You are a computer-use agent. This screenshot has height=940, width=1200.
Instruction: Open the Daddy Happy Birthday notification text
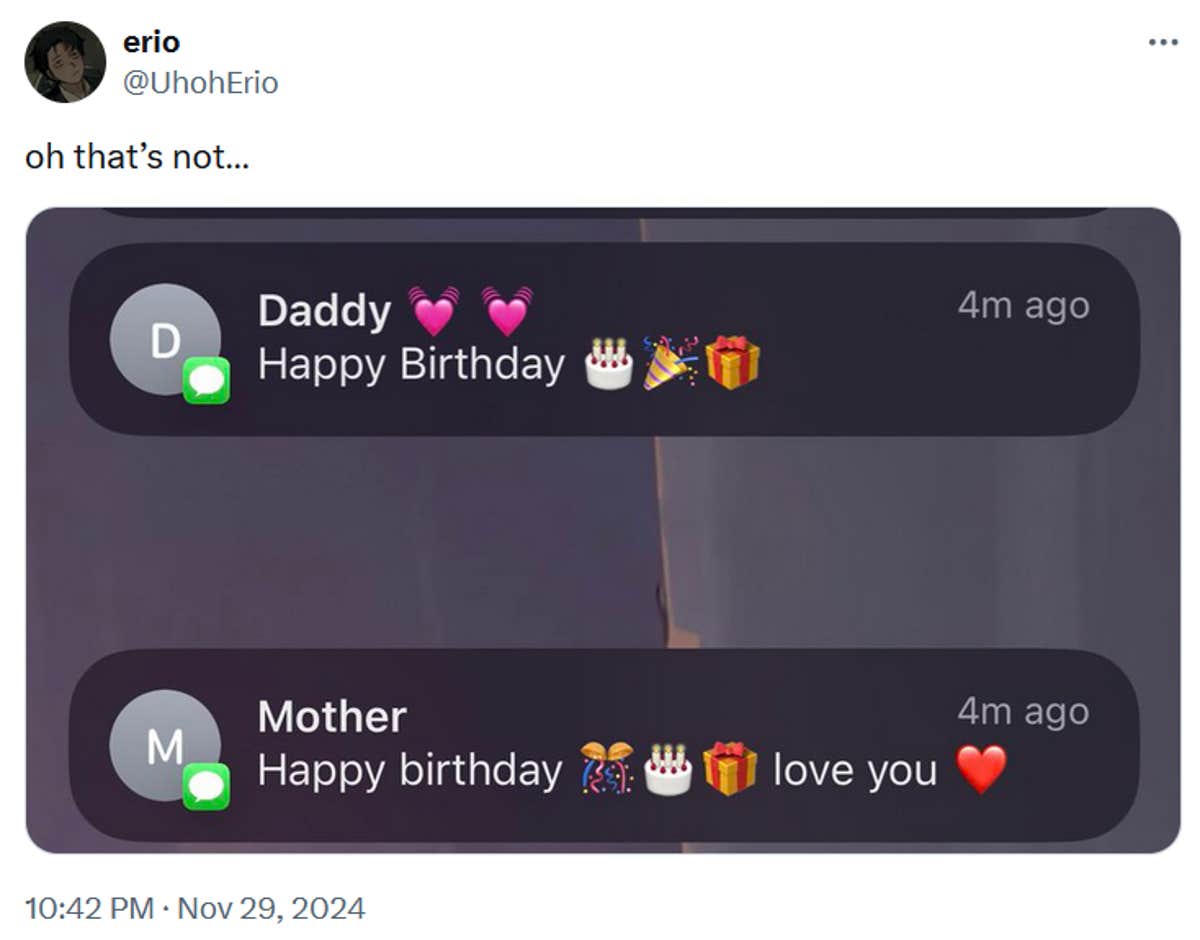point(411,364)
